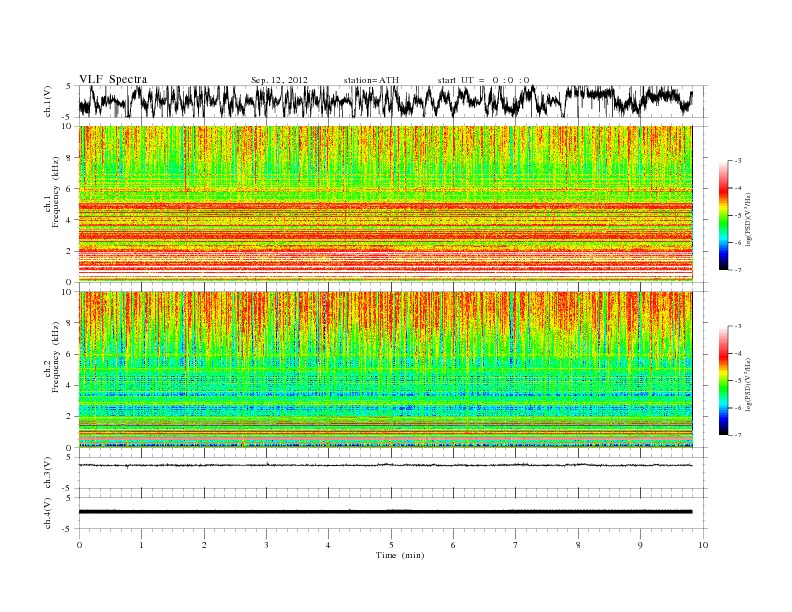
Task: Click the time axis tick label '0'
Action: point(79,545)
